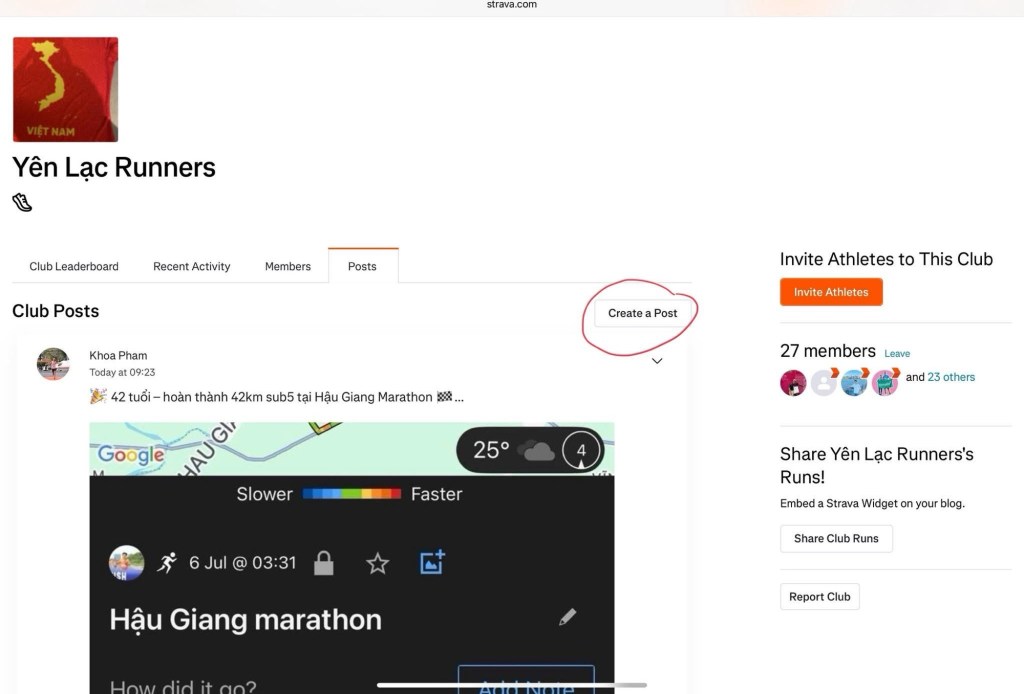1024x694 pixels.
Task: Click the lock privacy icon in activity
Action: pyautogui.click(x=323, y=564)
